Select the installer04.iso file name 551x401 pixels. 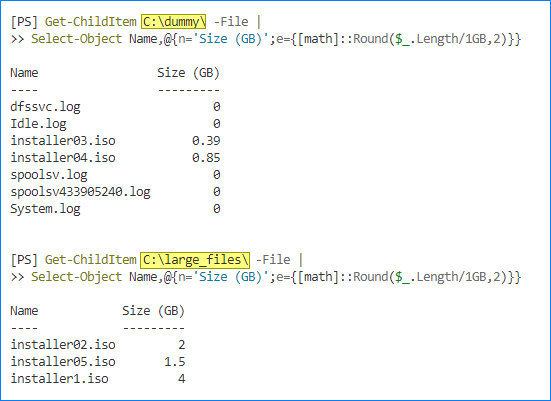pos(63,158)
